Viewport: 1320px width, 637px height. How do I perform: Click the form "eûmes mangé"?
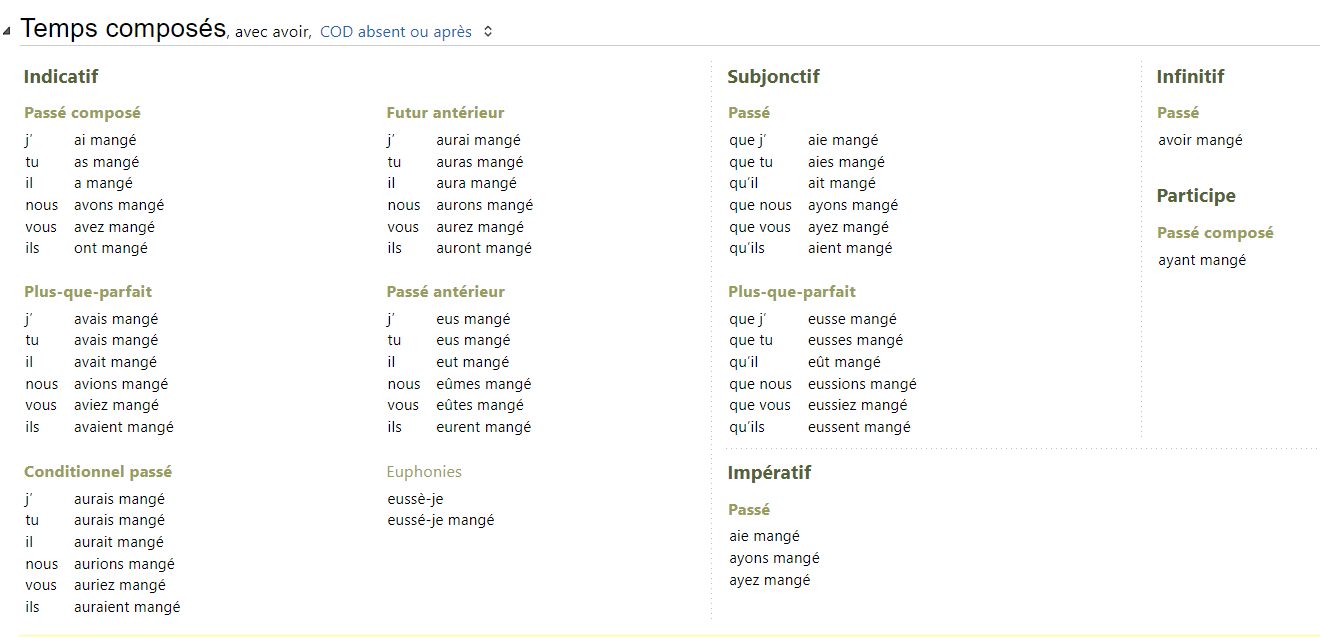coord(483,384)
